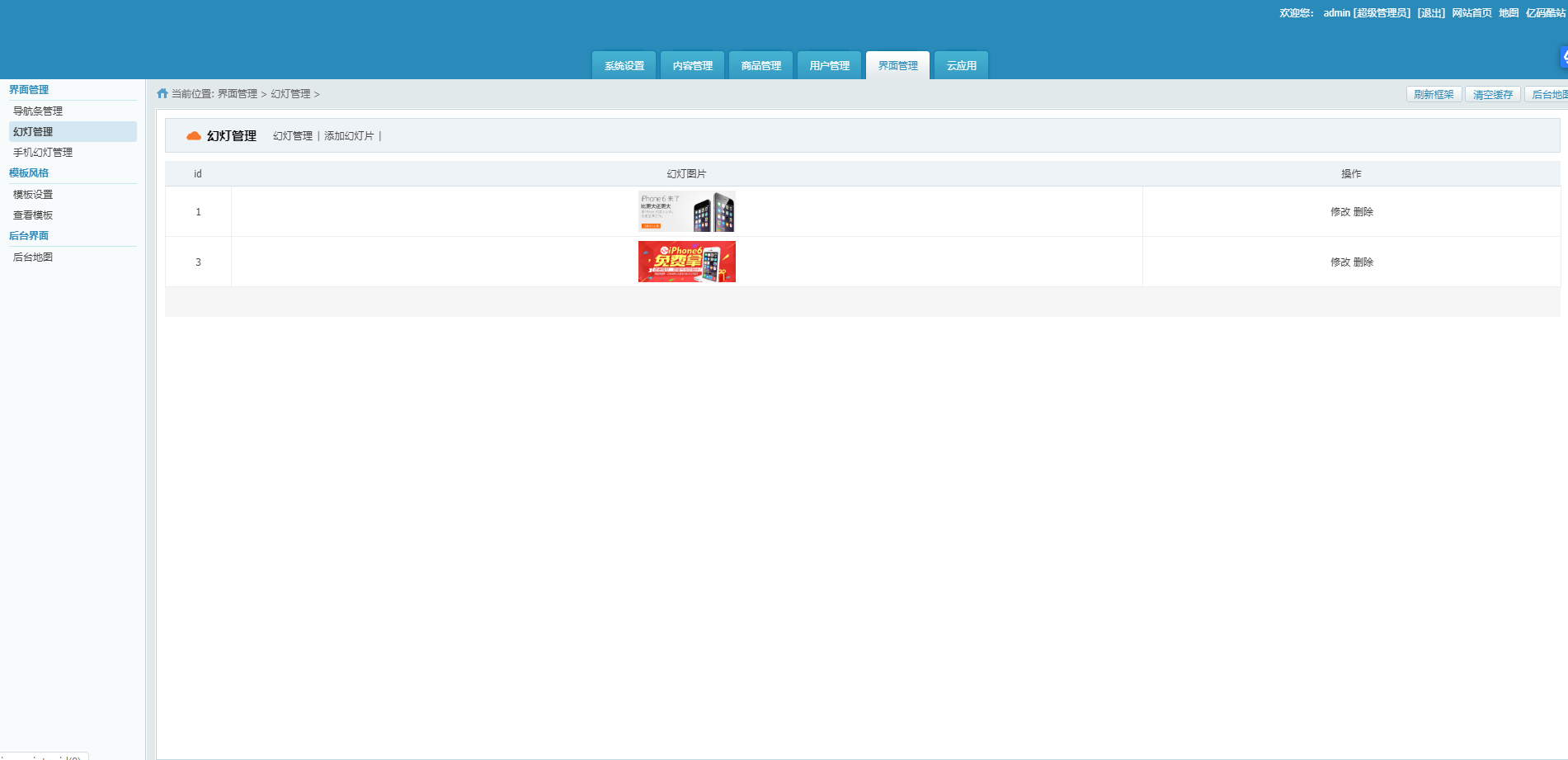Open the iPhone 6 slide thumbnail for id 1

[x=686, y=211]
